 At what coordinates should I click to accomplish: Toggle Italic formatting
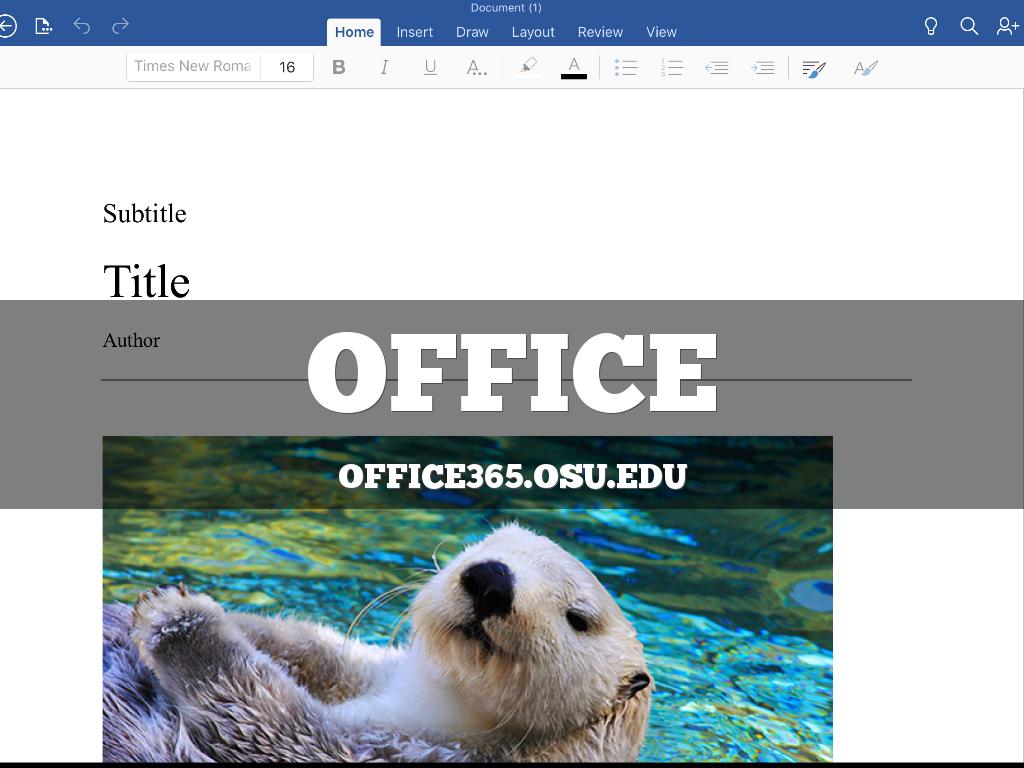tap(384, 67)
